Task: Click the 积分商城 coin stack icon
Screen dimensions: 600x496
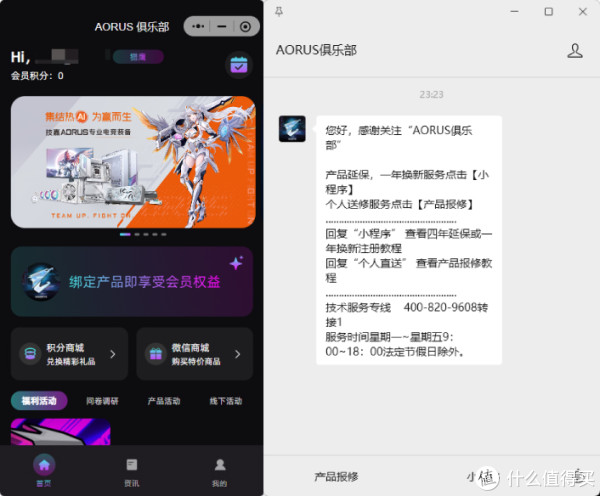Action: (x=30, y=353)
